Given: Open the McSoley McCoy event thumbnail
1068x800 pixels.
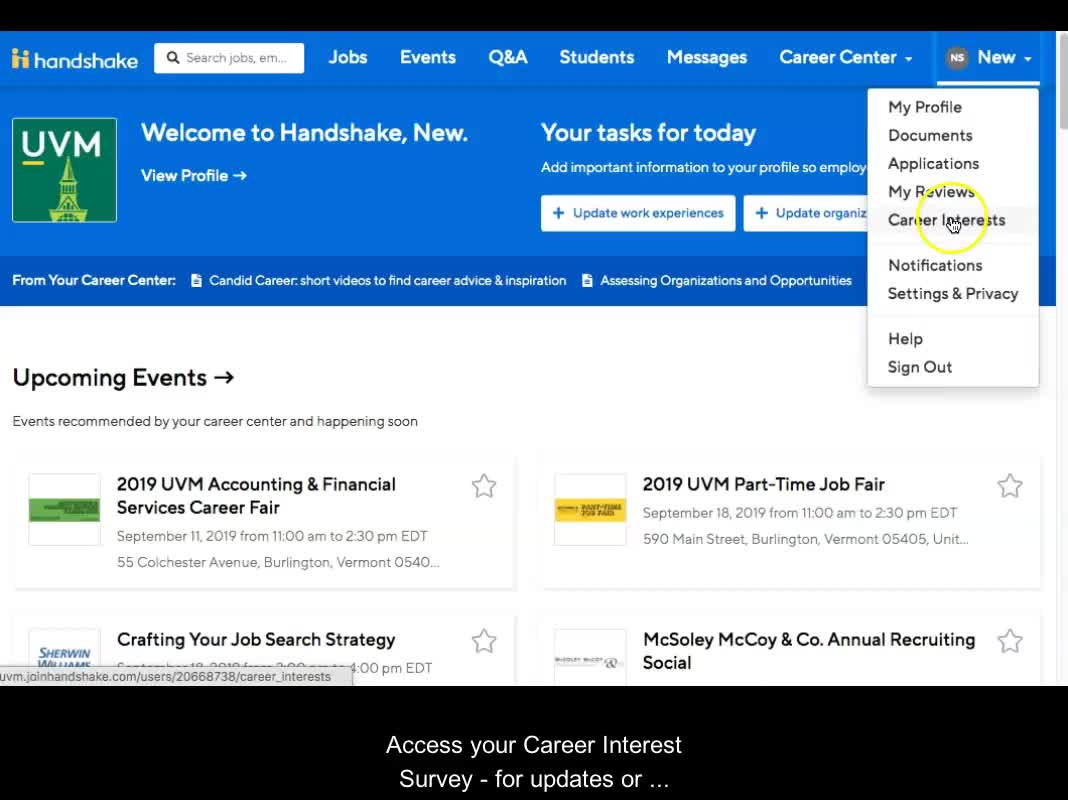Looking at the screenshot, I should [x=590, y=657].
